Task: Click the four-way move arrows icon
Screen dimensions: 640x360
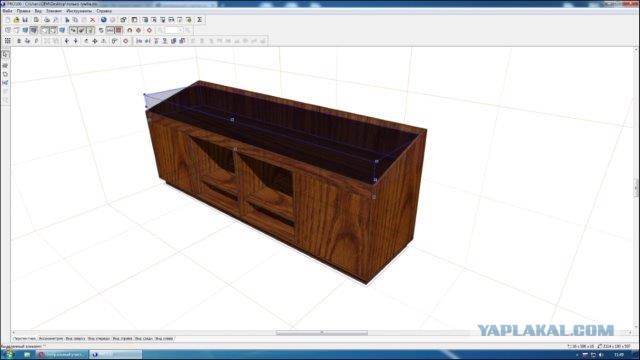Action: 95,41
